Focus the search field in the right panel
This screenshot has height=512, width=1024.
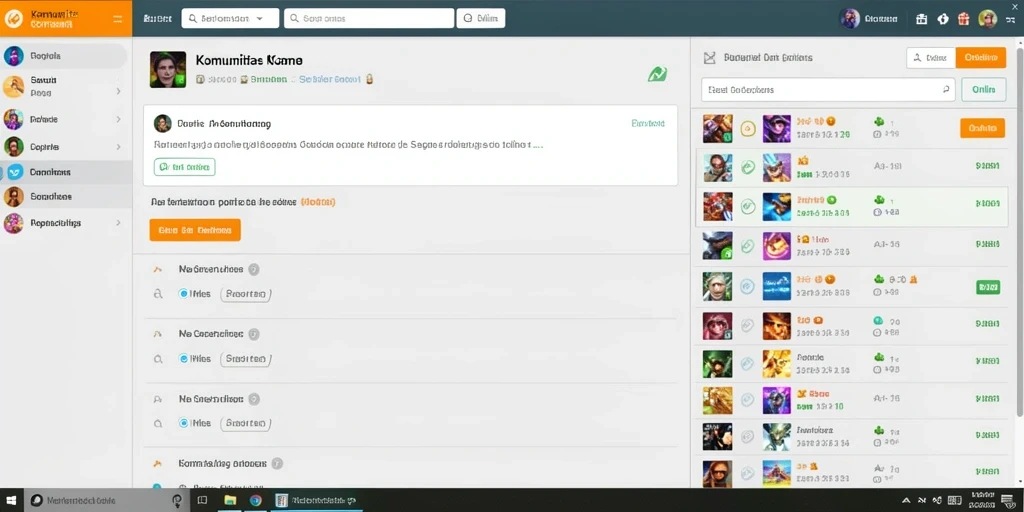tap(828, 89)
